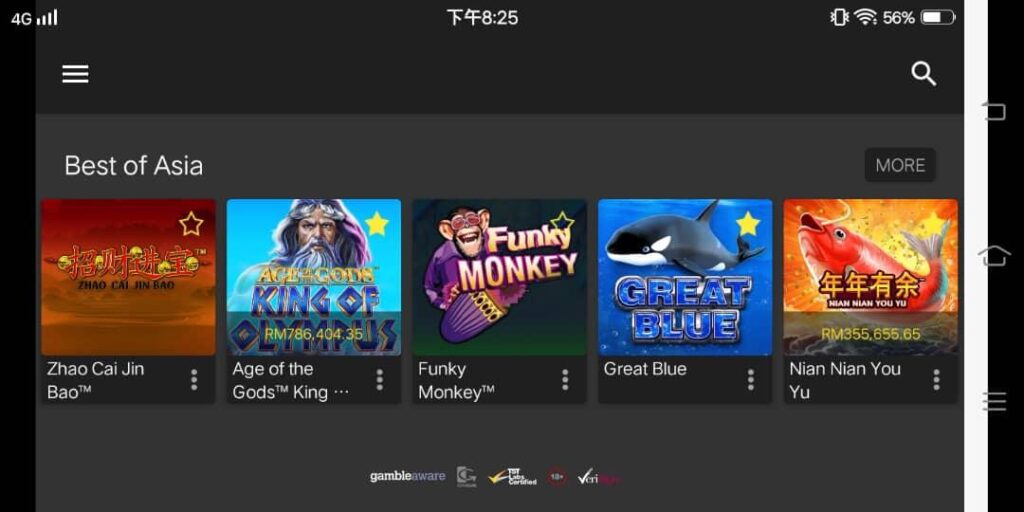Visit the gambleaware link
The height and width of the screenshot is (512, 1024).
(x=408, y=476)
